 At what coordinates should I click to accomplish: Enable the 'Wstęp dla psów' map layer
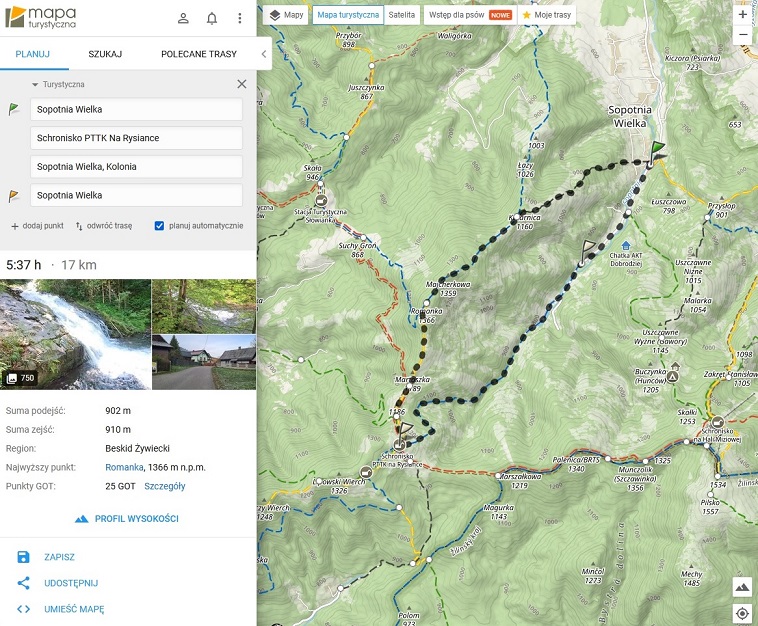point(469,15)
